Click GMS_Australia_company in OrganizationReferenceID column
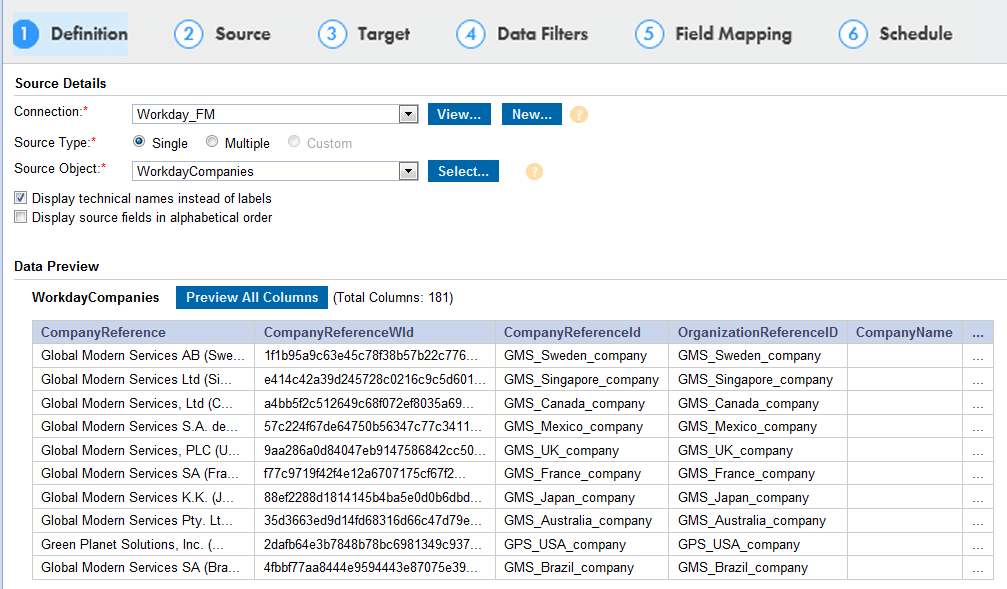 pyautogui.click(x=758, y=520)
